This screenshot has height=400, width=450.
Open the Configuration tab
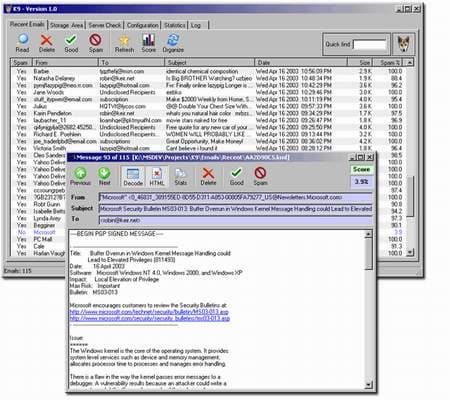(x=142, y=25)
